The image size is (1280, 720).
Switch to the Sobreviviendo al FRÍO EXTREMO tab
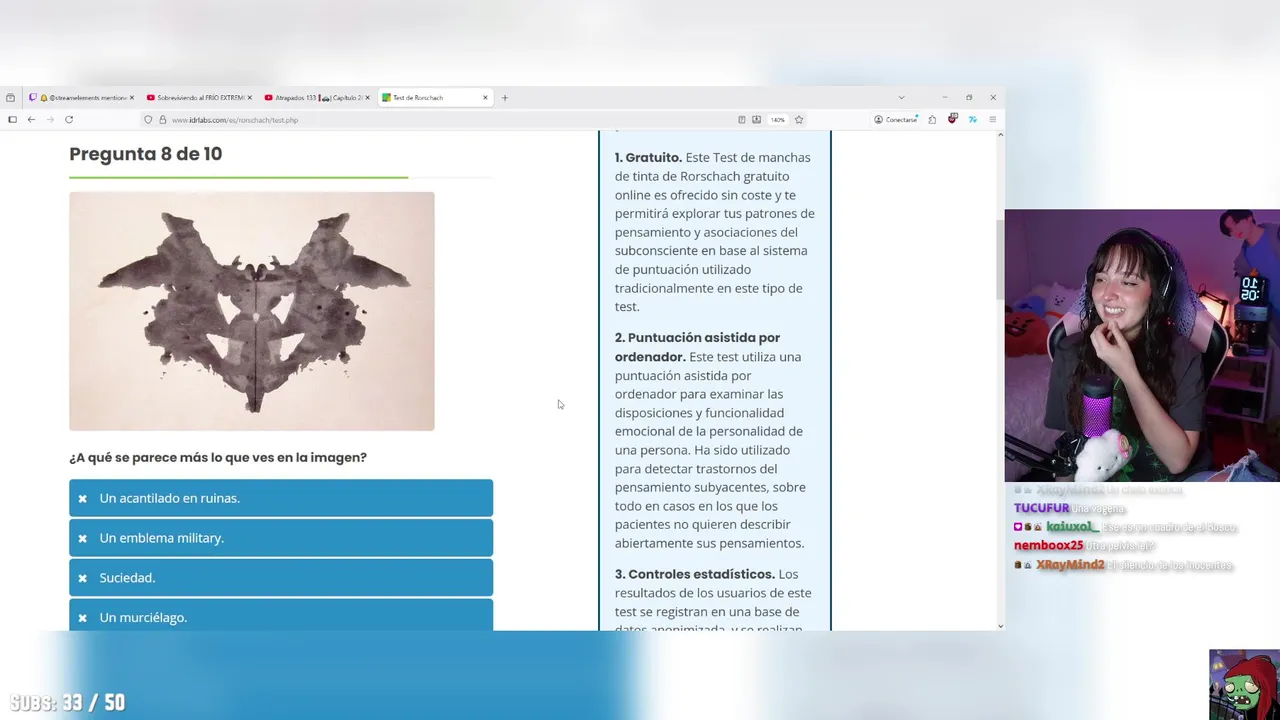click(x=198, y=98)
